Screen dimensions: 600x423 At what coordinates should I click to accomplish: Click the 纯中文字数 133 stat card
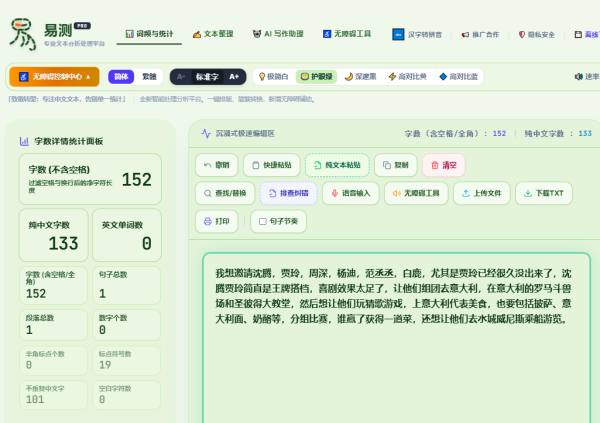point(54,235)
